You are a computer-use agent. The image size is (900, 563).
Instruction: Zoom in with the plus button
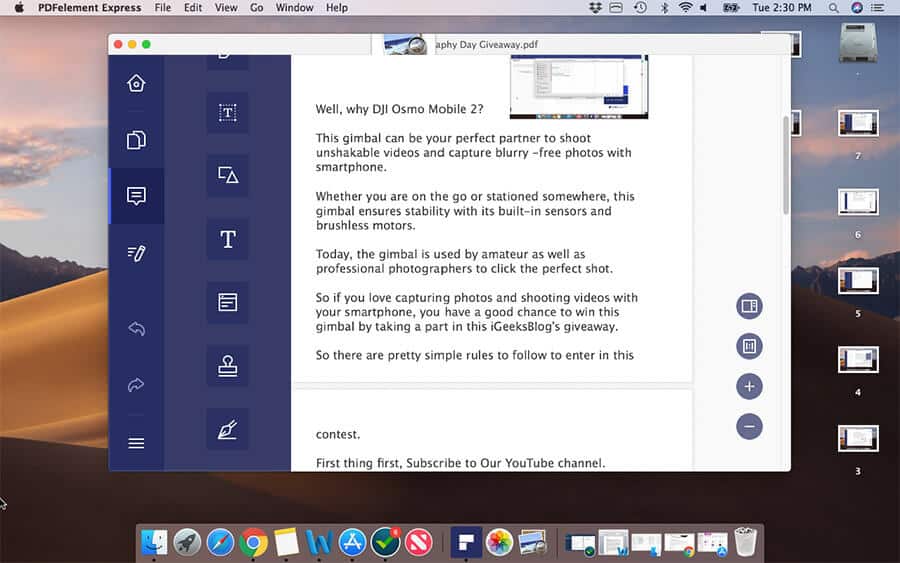click(749, 386)
